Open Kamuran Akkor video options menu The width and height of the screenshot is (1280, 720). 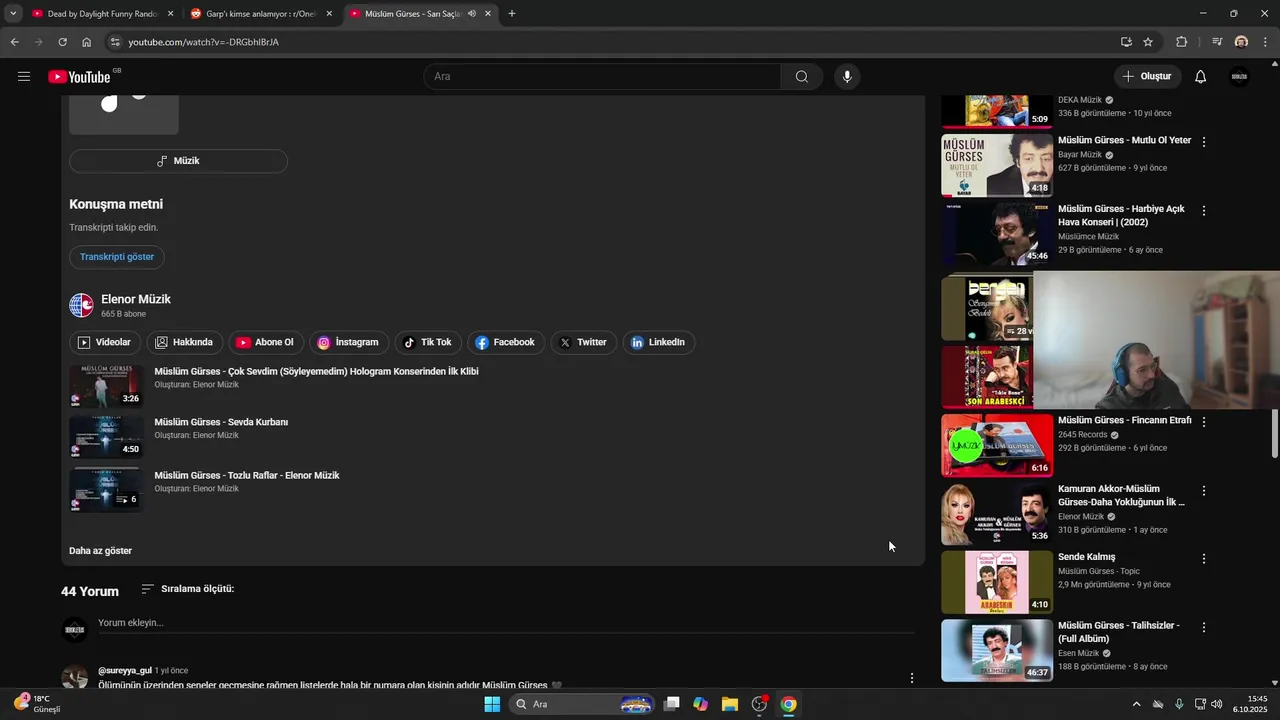tap(1204, 491)
